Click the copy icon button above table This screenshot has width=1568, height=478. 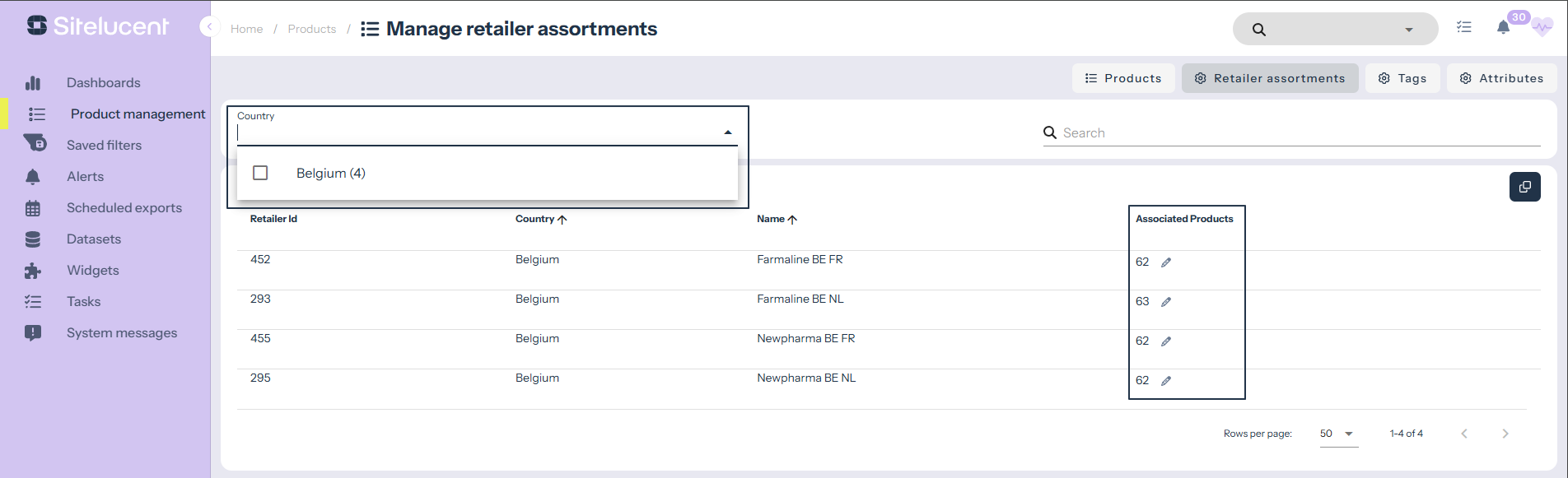(1524, 187)
